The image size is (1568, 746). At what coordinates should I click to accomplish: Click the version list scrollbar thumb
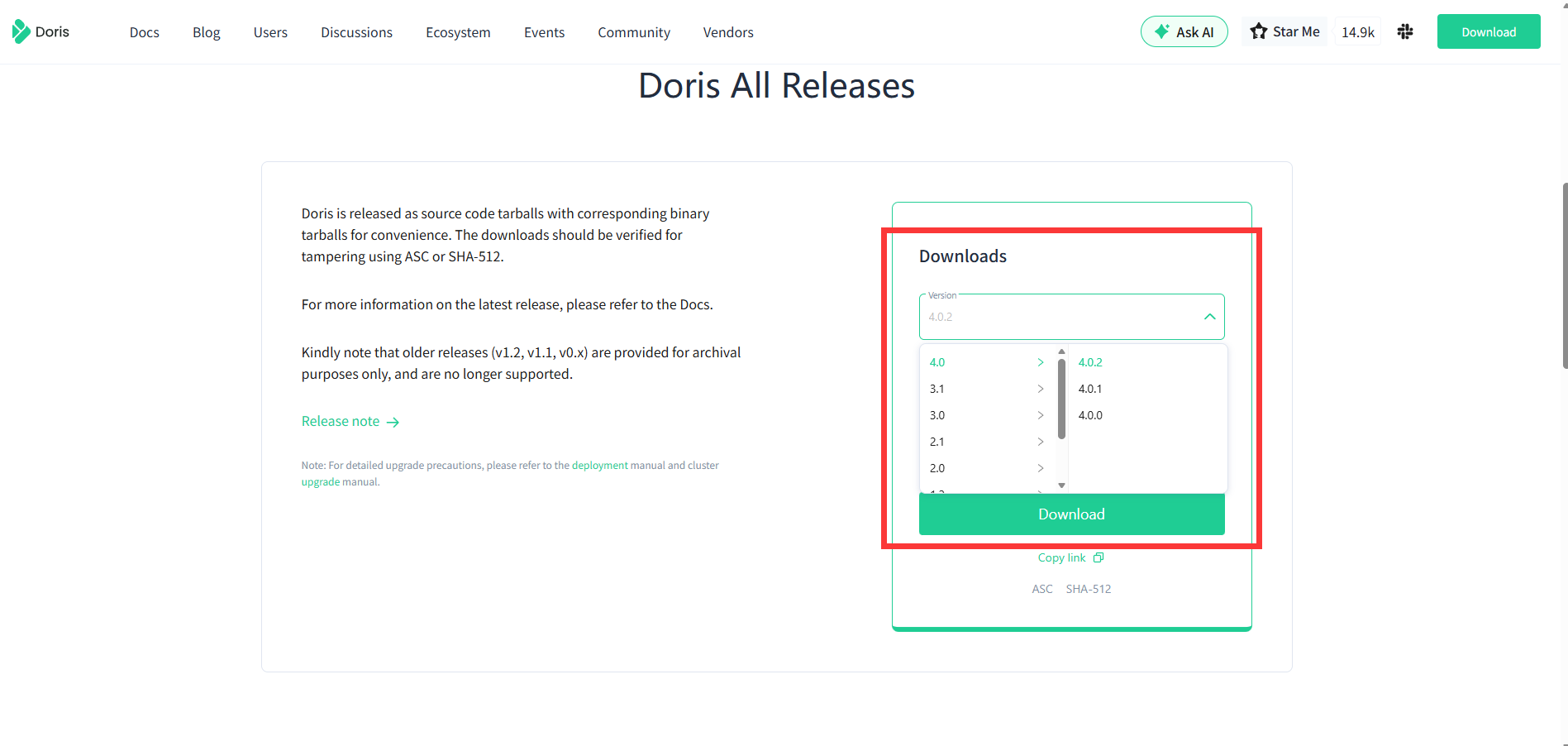click(x=1061, y=399)
